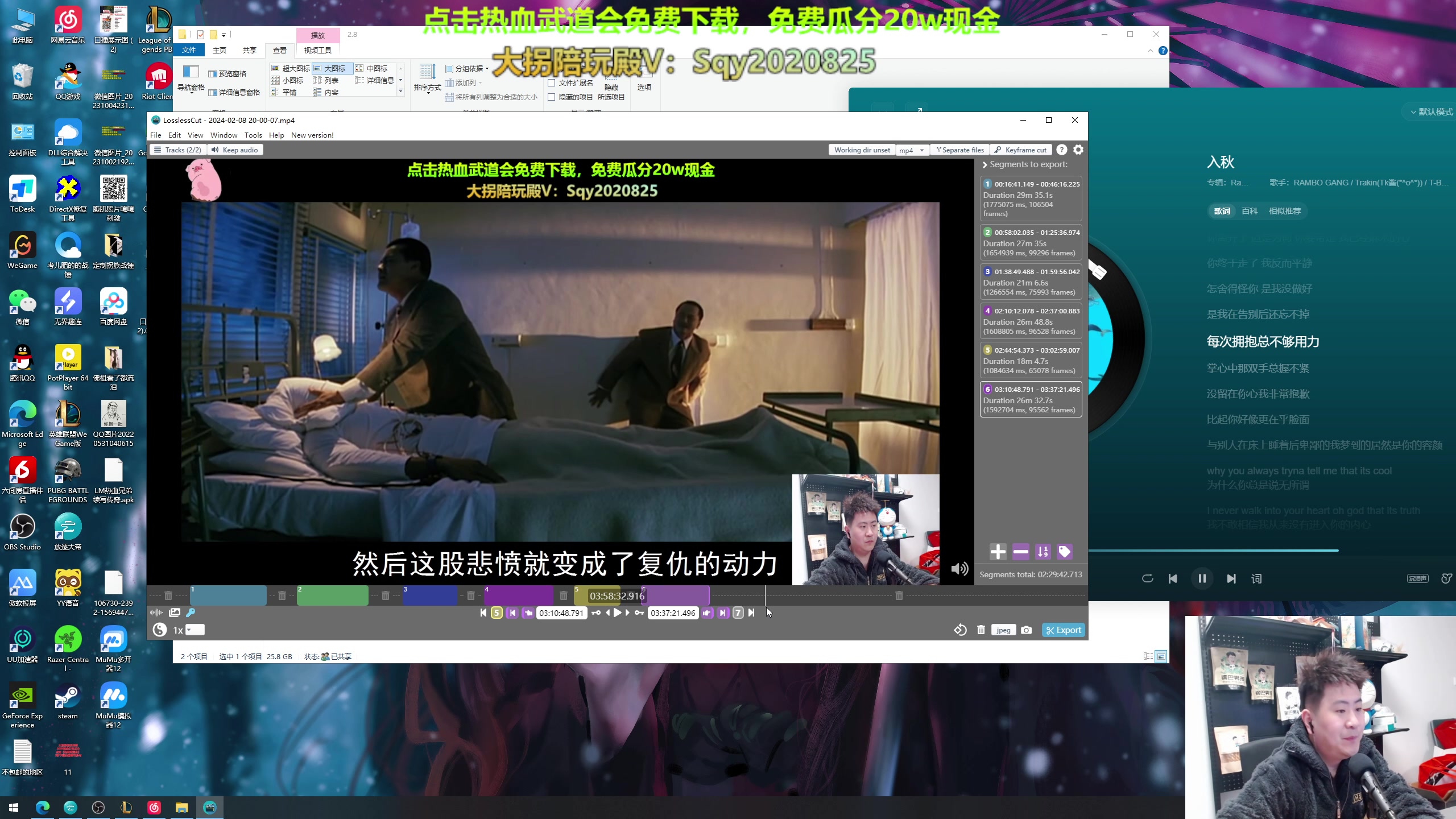This screenshot has width=1456, height=819.
Task: Add a new segment with plus icon
Action: tap(998, 552)
